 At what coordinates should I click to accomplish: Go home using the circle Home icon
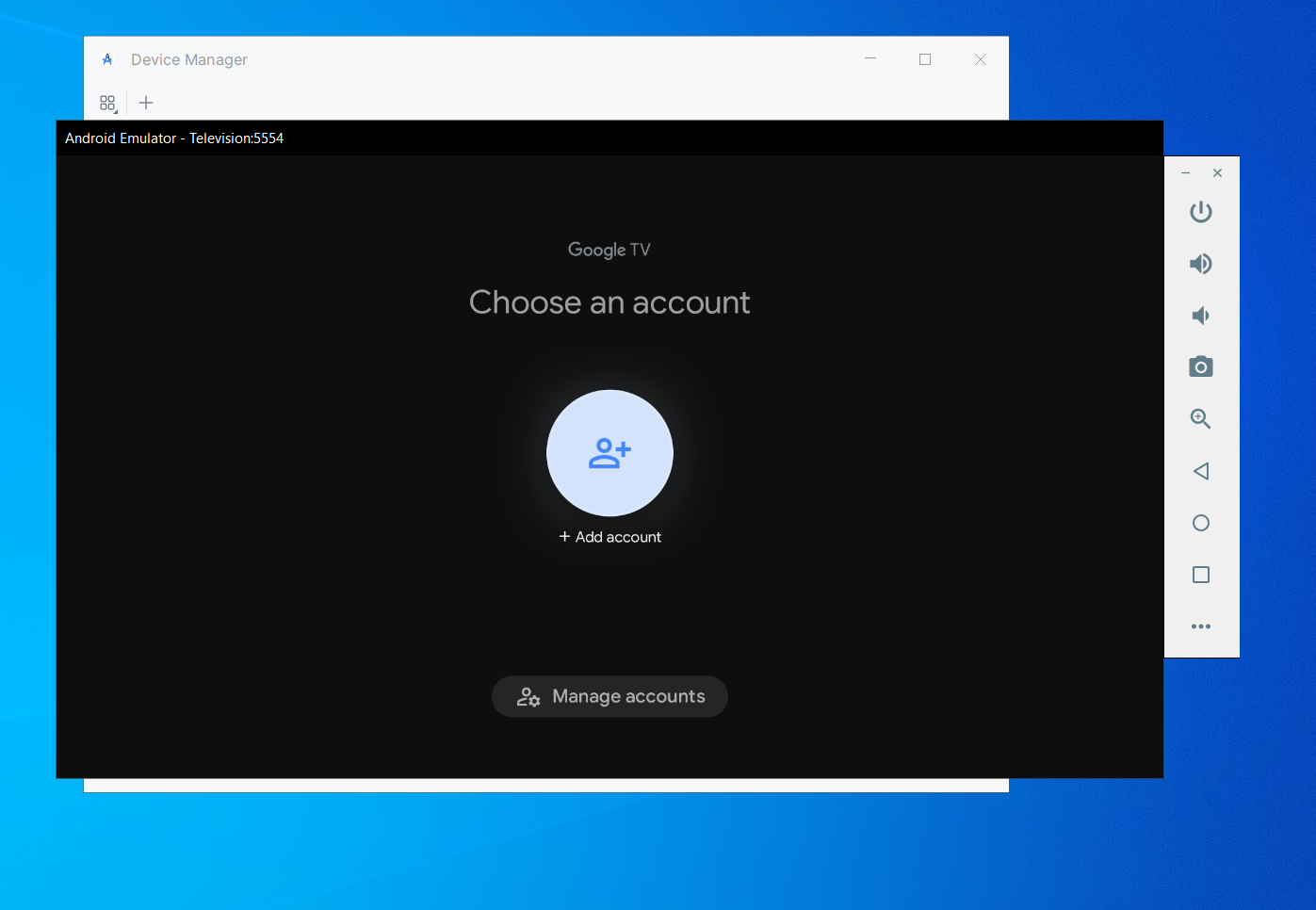click(1200, 523)
